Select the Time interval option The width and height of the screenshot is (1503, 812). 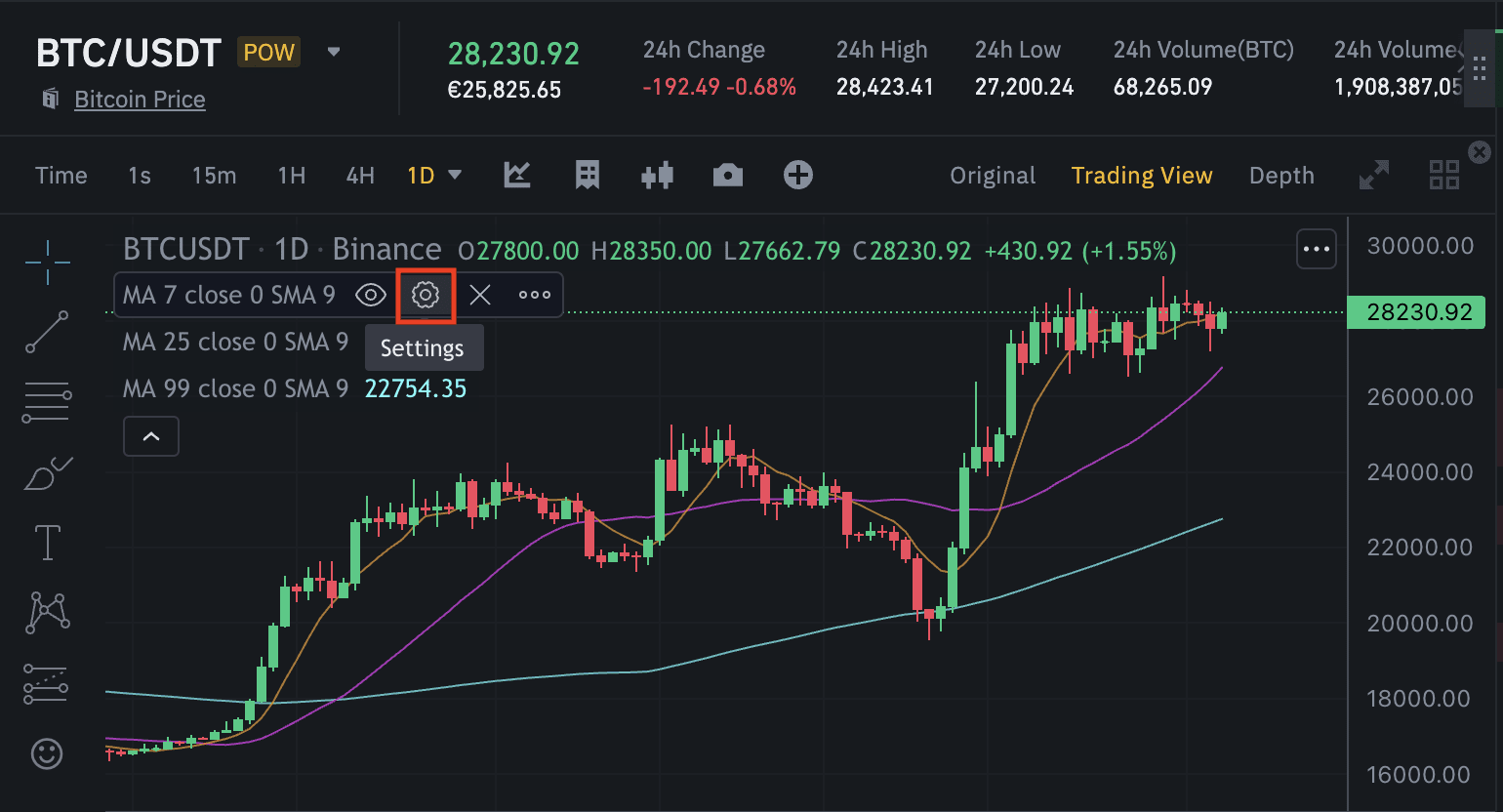[61, 176]
